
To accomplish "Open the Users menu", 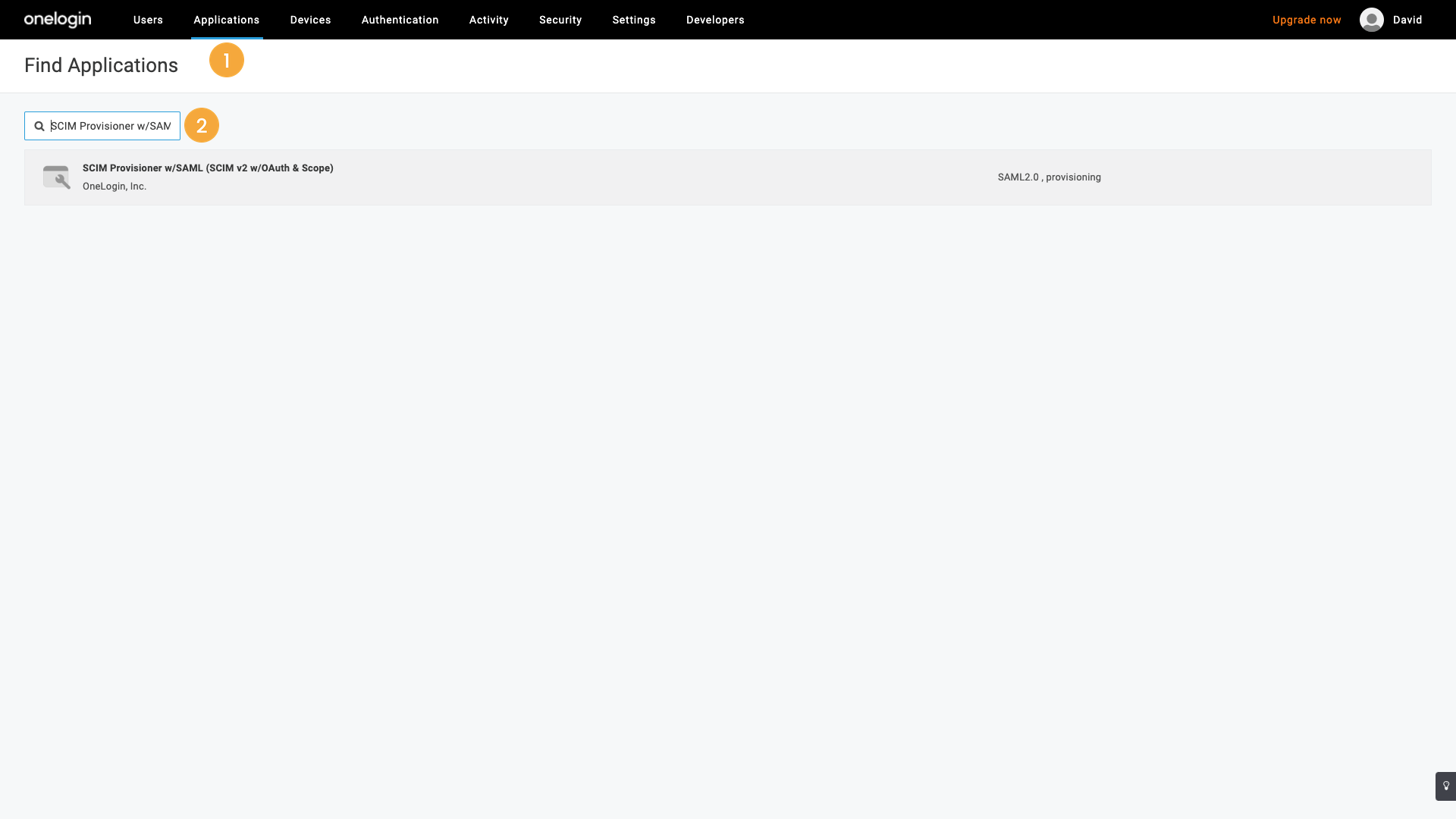I will tap(148, 20).
